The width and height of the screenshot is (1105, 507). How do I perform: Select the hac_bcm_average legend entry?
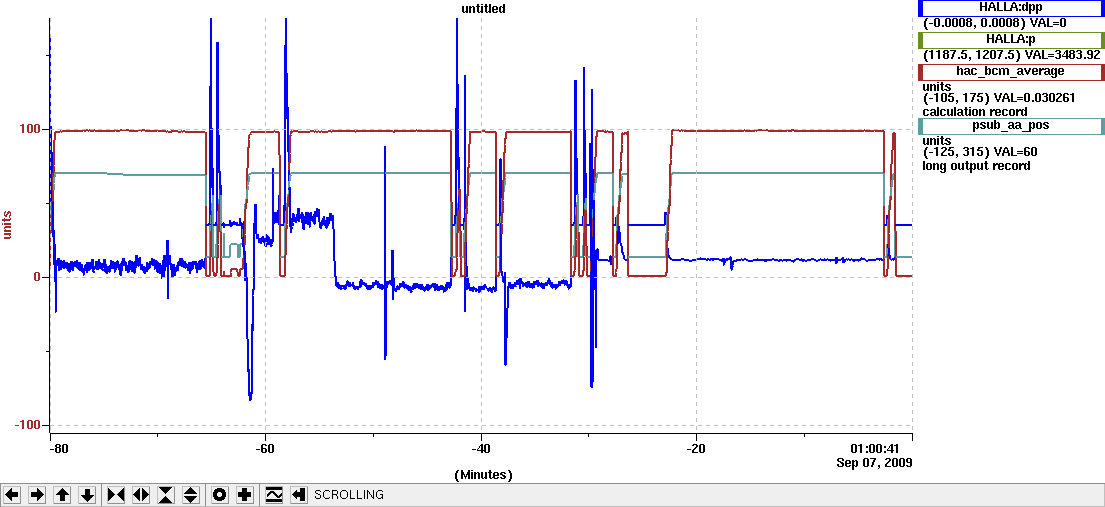[1011, 71]
